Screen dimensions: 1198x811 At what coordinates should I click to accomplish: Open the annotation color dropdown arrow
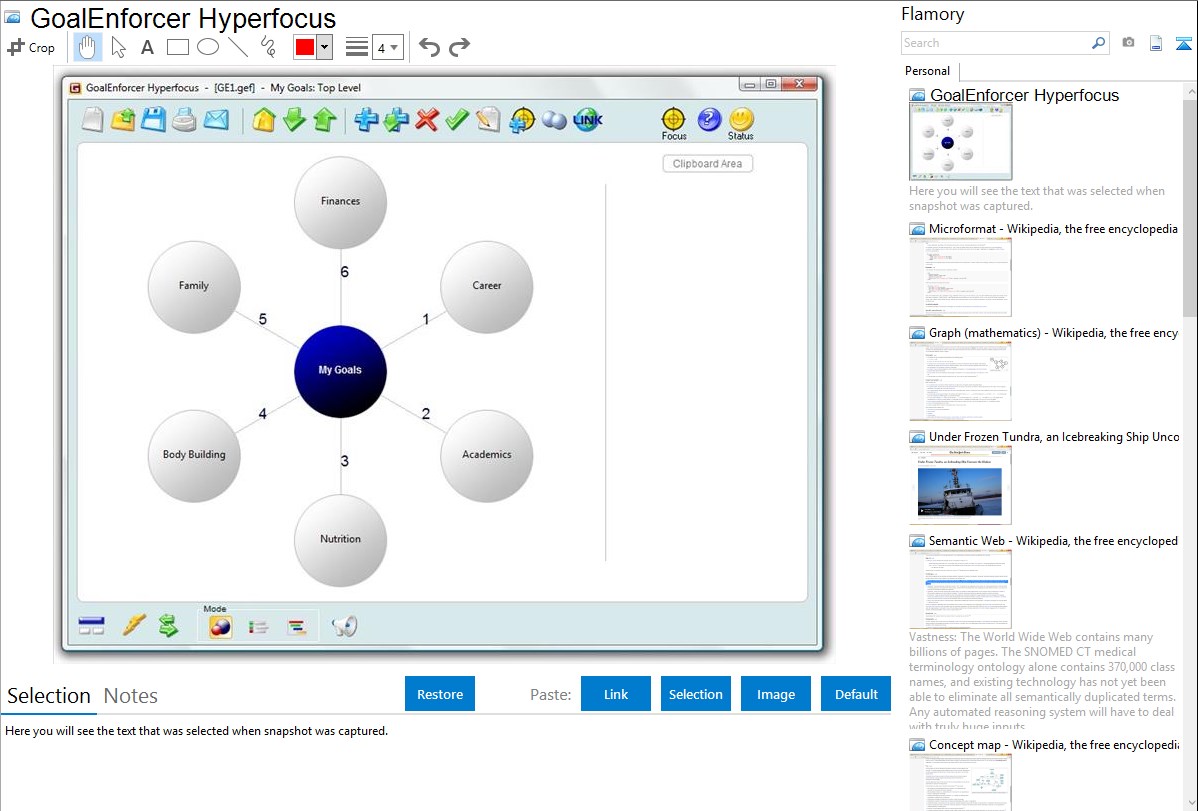click(324, 47)
